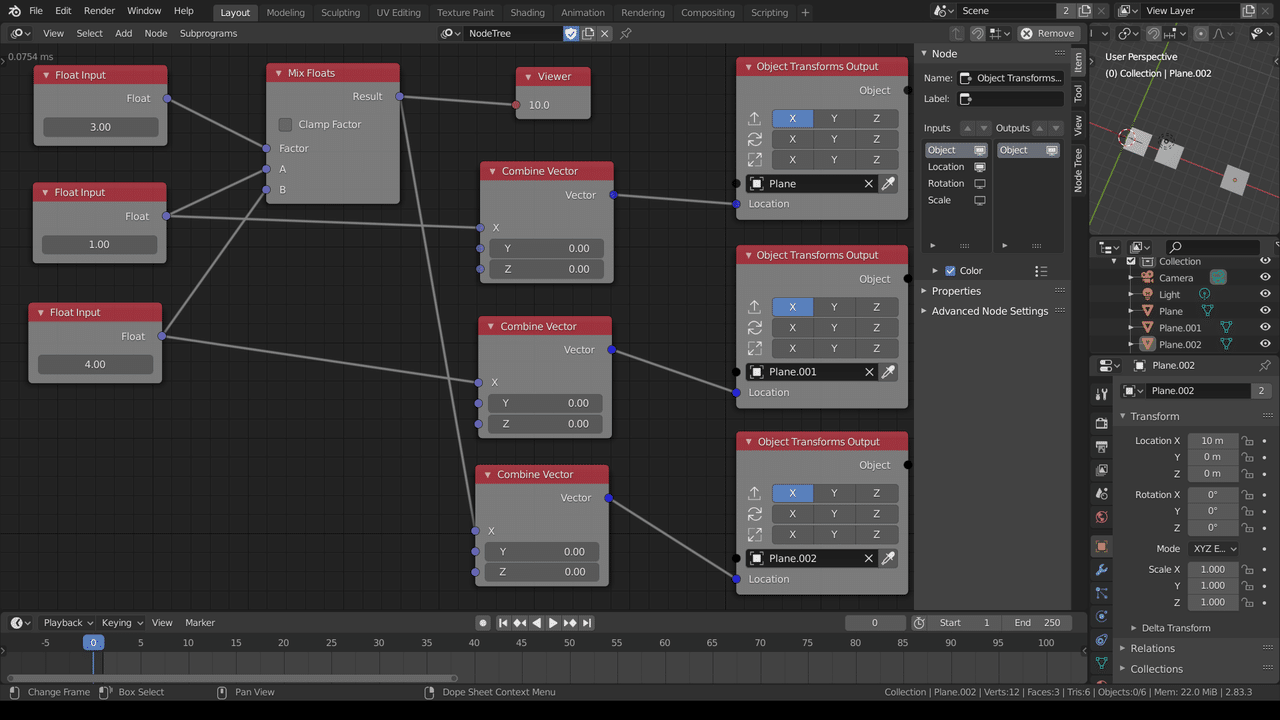Image resolution: width=1280 pixels, height=720 pixels.
Task: Open the Node Tree sidebar tab
Action: [x=1078, y=170]
